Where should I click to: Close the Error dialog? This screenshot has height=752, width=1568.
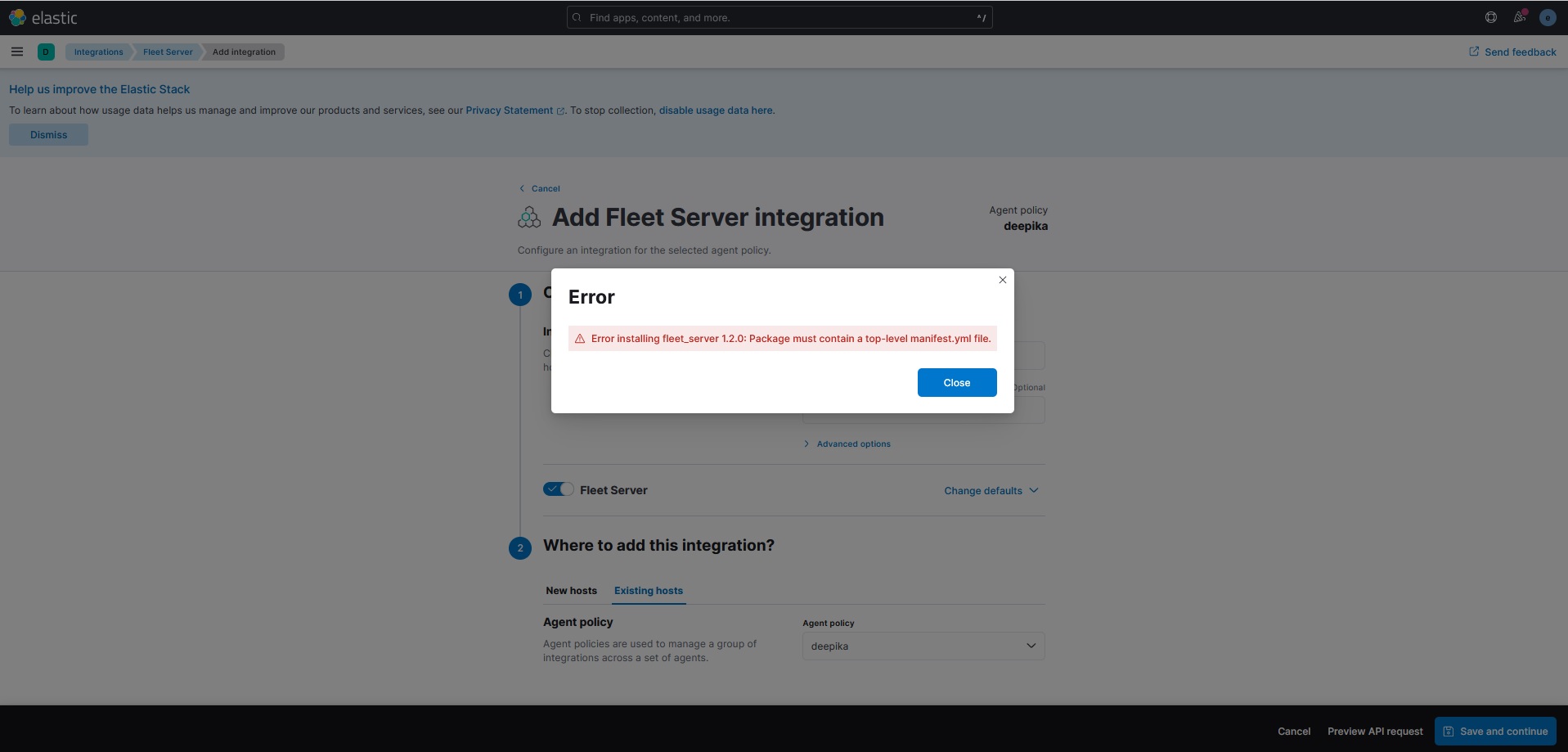(x=956, y=382)
